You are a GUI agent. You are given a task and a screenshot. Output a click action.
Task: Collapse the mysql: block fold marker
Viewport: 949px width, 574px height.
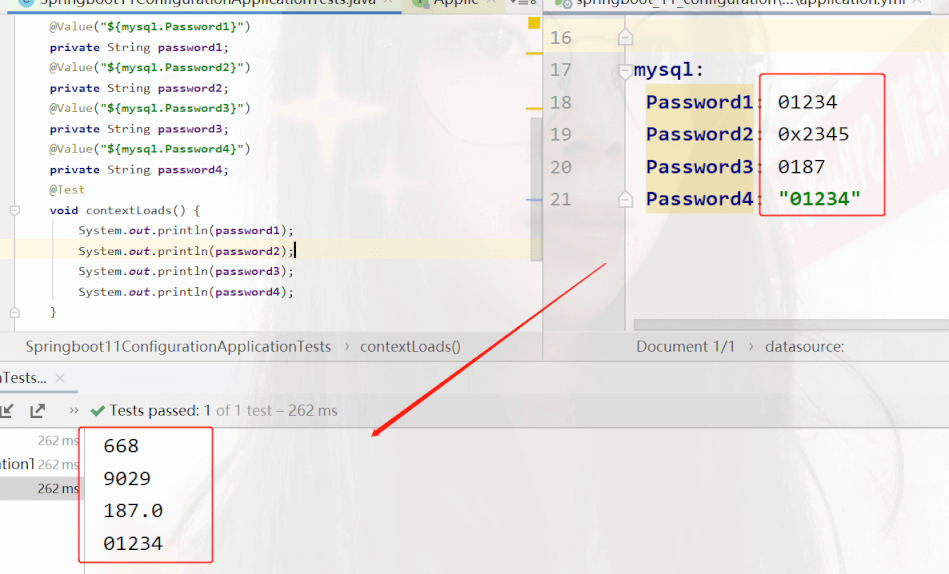625,71
